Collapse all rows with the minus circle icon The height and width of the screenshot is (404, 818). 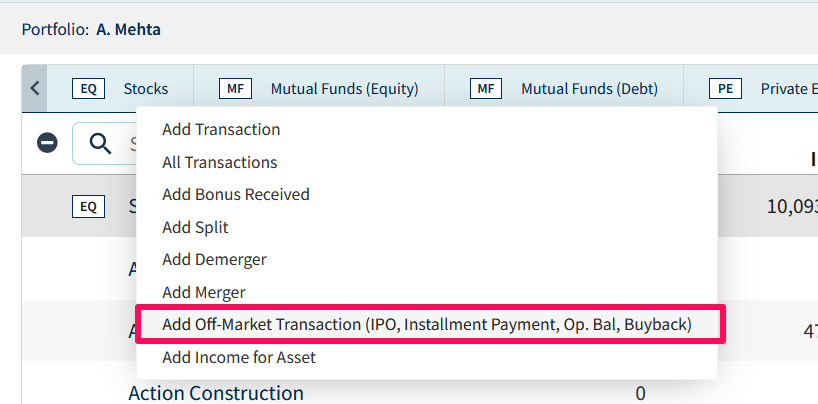pyautogui.click(x=47, y=142)
